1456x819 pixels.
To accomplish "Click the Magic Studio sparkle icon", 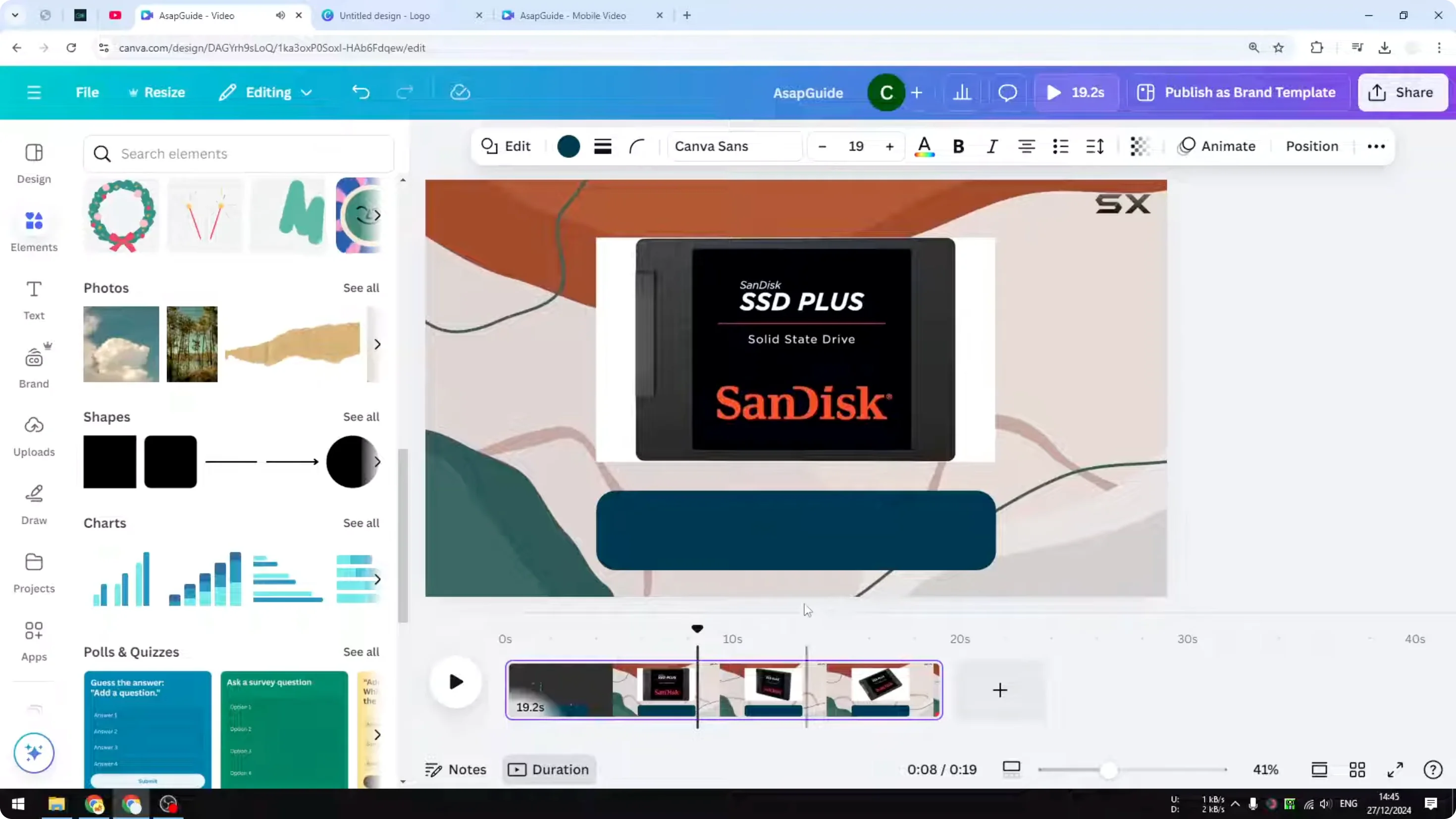I will click(33, 753).
